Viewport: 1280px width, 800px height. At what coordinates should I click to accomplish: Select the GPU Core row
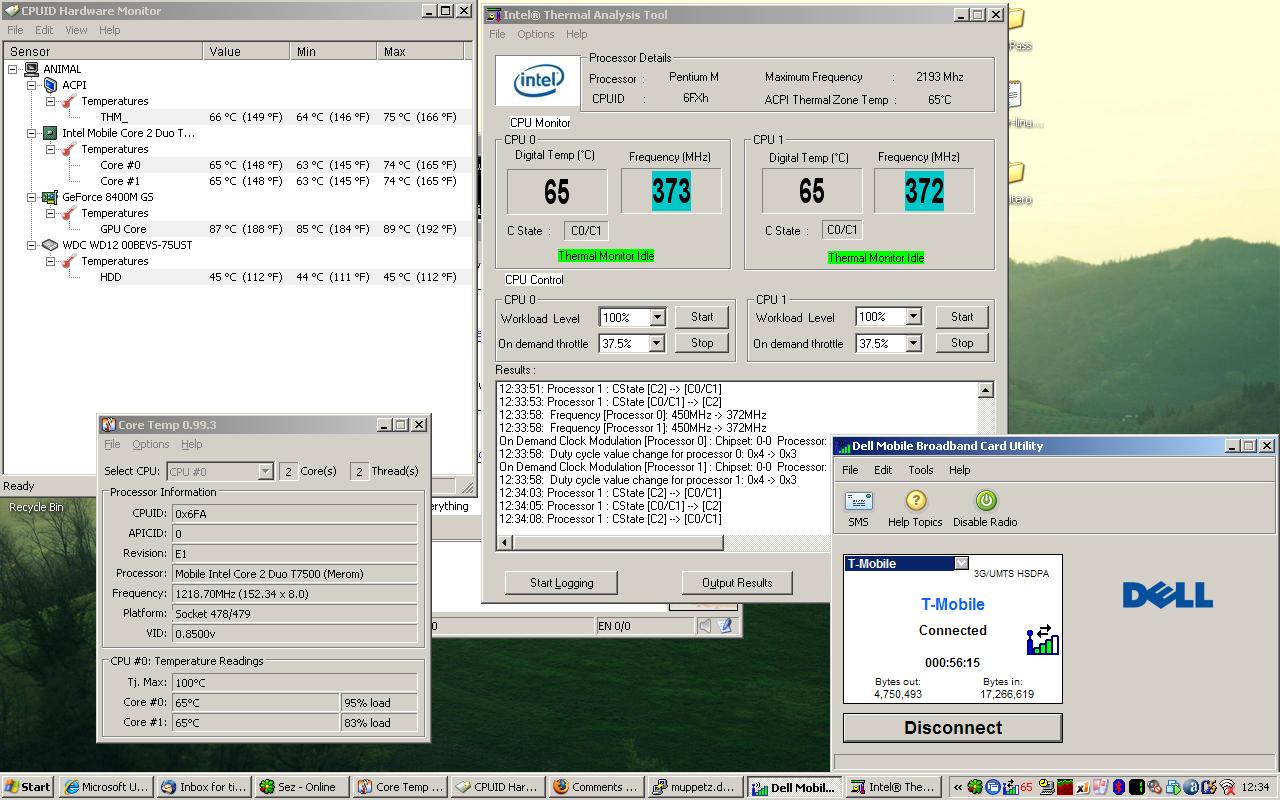click(x=238, y=229)
